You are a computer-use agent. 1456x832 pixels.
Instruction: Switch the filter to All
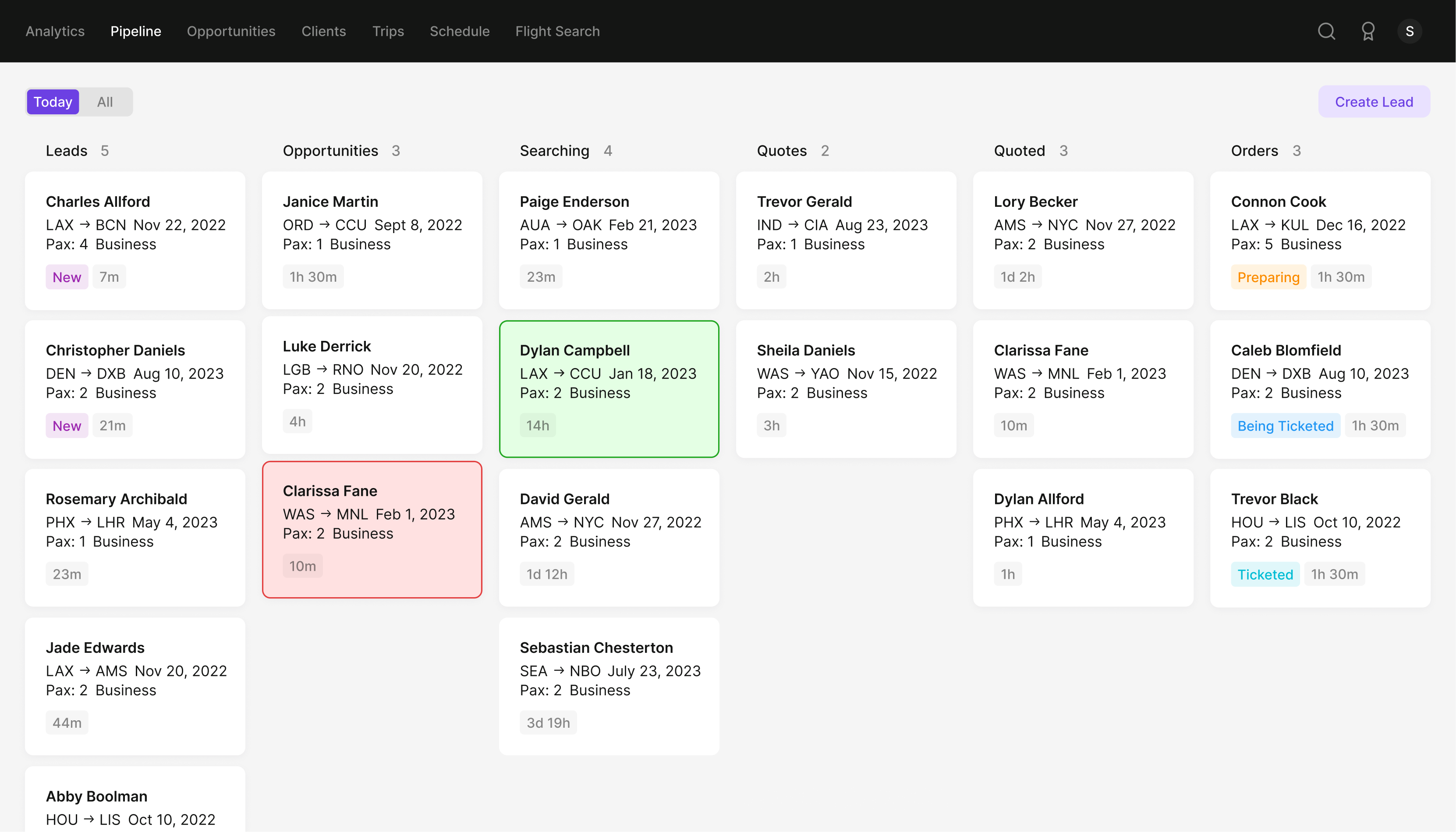click(105, 102)
